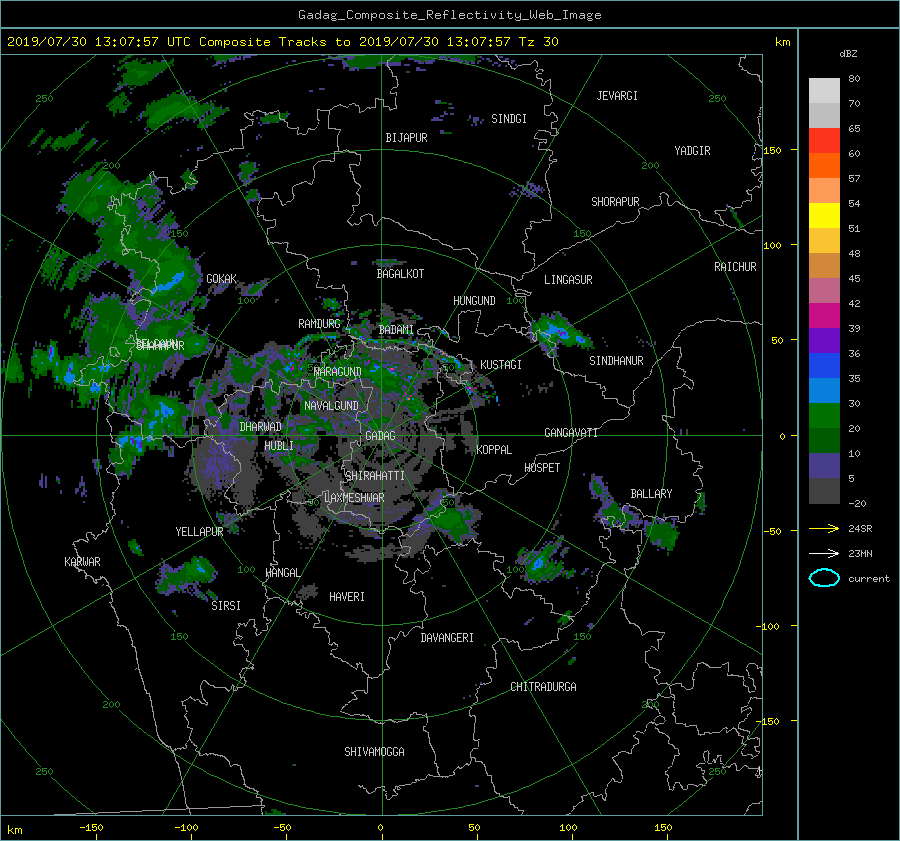Click the GADAG radar center label
This screenshot has width=900, height=841.
pos(381,436)
